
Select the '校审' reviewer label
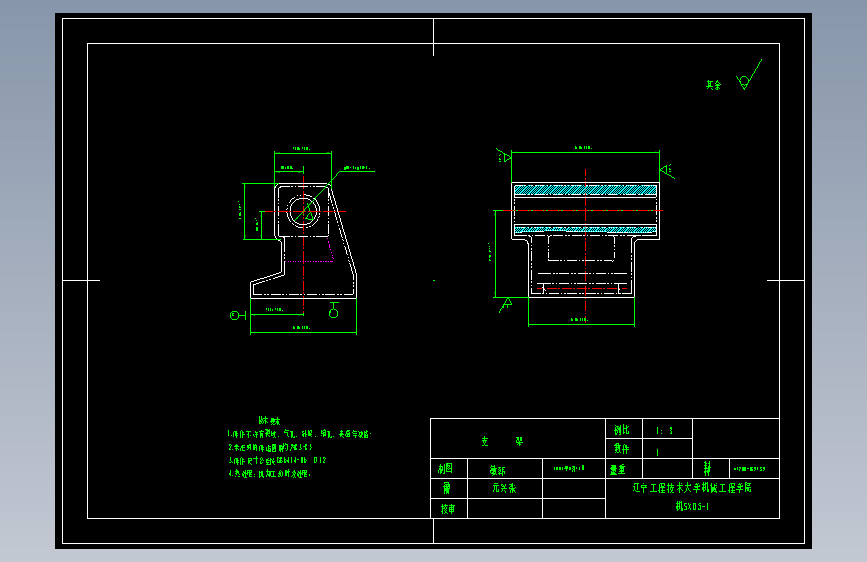448,509
